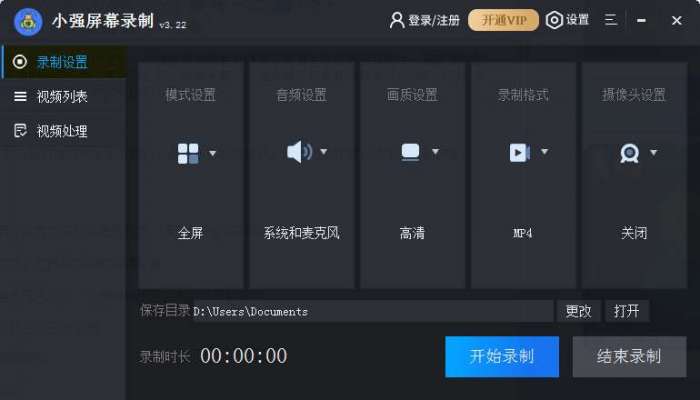This screenshot has height=400, width=700.
Task: Click the 00:00:00 recording timer
Action: pos(244,356)
